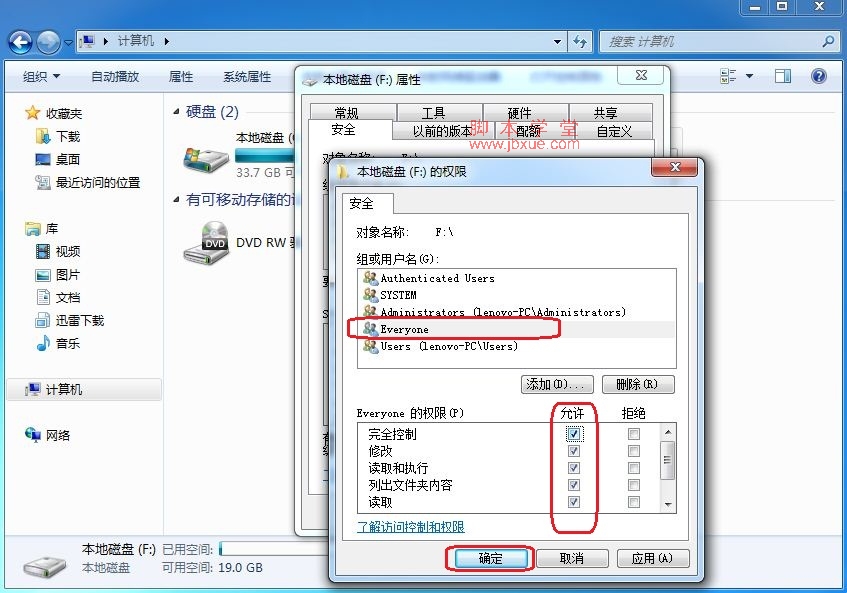
Task: Select SYSTEM in the group list
Action: point(516,295)
